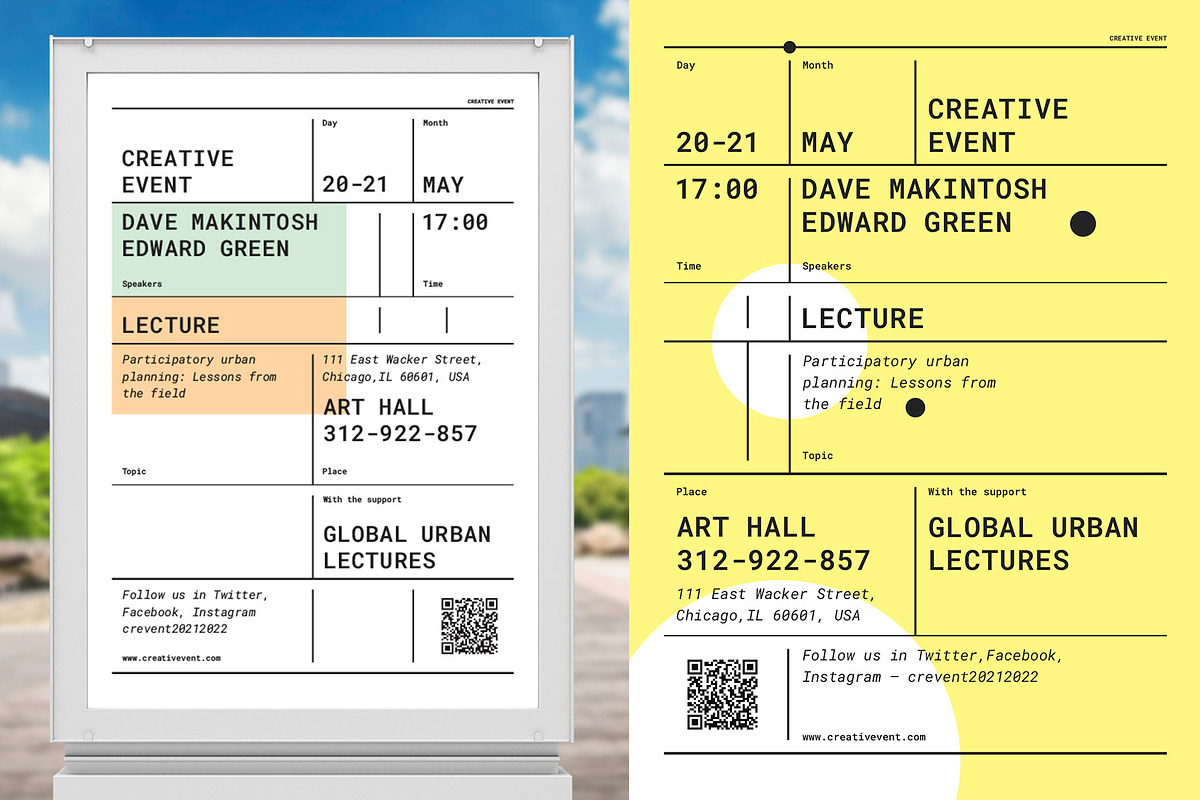Click the GLOBAL URBAN LECTURES support text
Screen dimensions: 1200x800
point(1033,543)
